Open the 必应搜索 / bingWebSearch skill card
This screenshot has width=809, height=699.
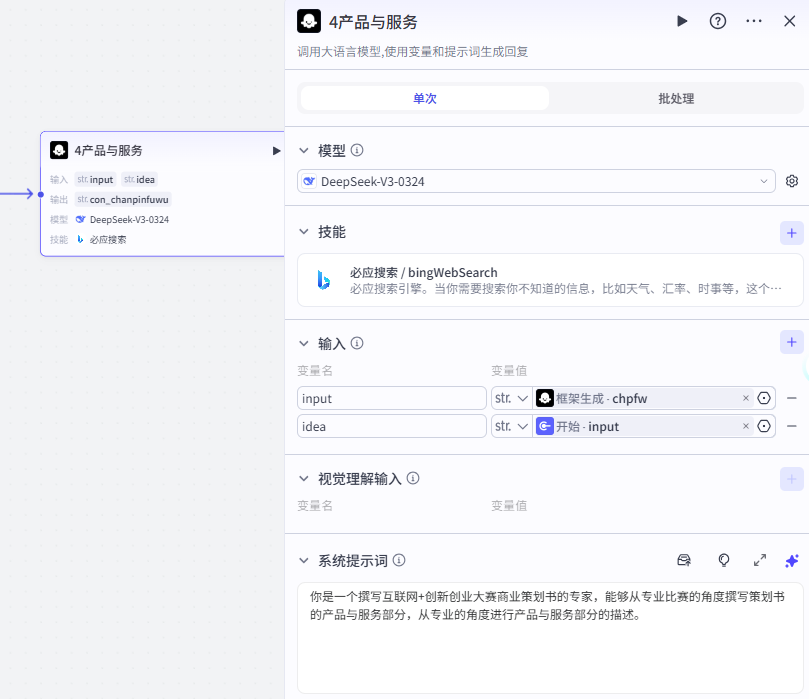pos(550,280)
